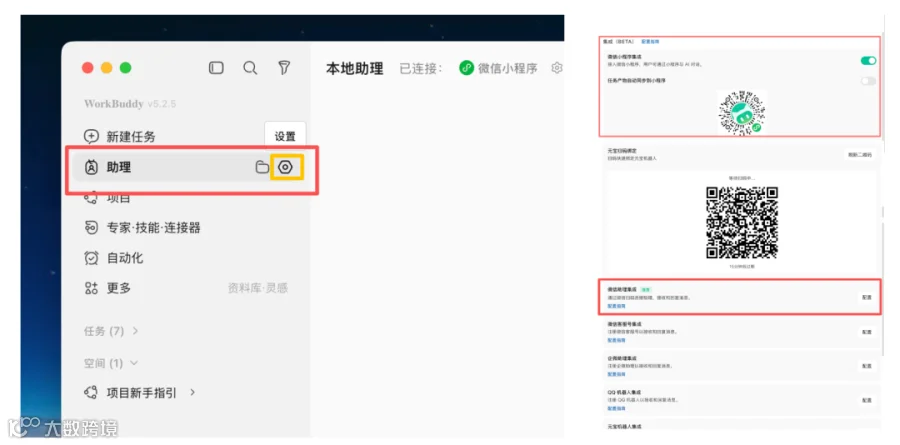This screenshot has width=900, height=445.
Task: Click the 自动化 alarm clock icon
Action: [91, 258]
